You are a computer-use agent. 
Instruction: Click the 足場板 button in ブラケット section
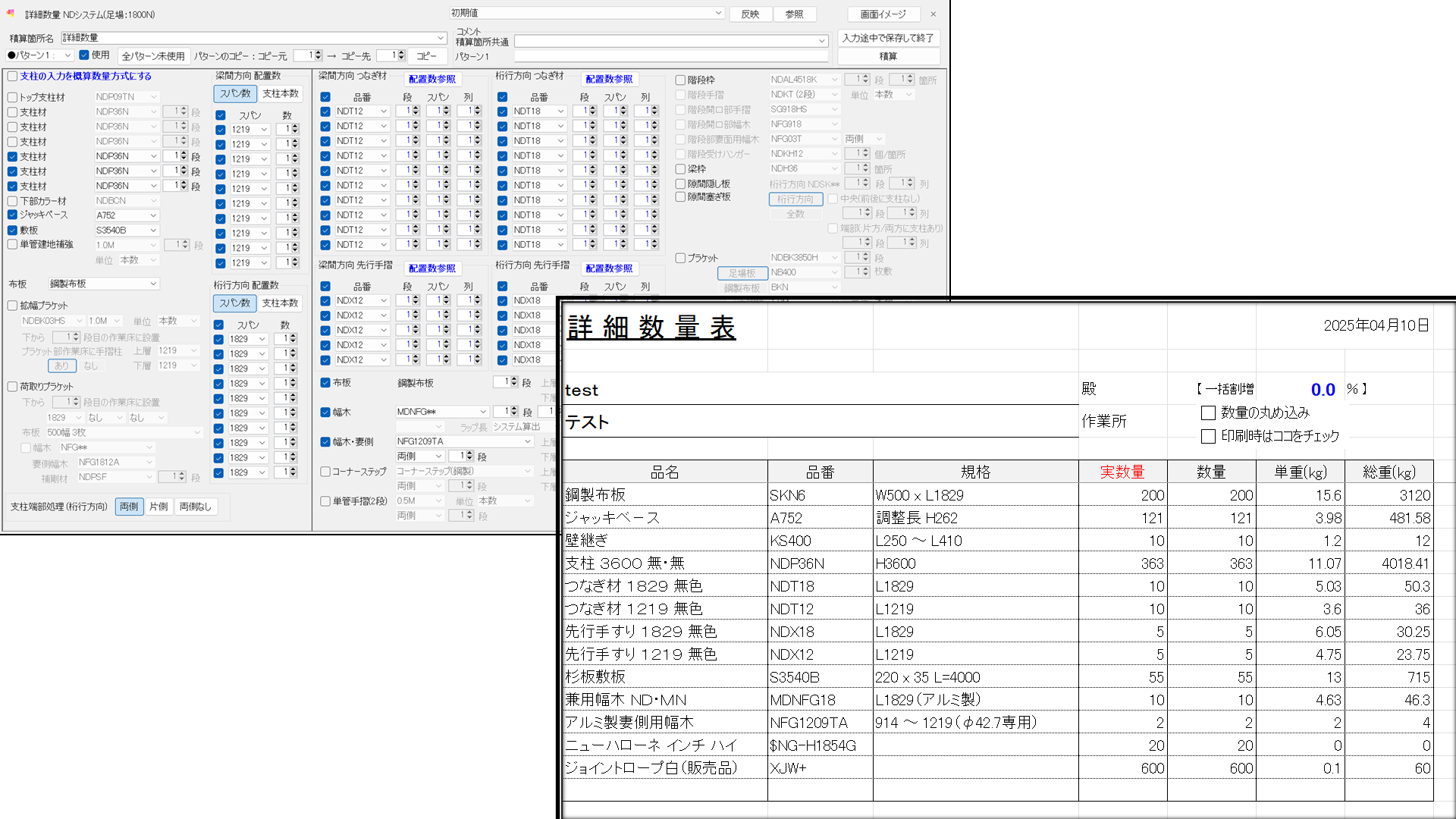point(741,272)
